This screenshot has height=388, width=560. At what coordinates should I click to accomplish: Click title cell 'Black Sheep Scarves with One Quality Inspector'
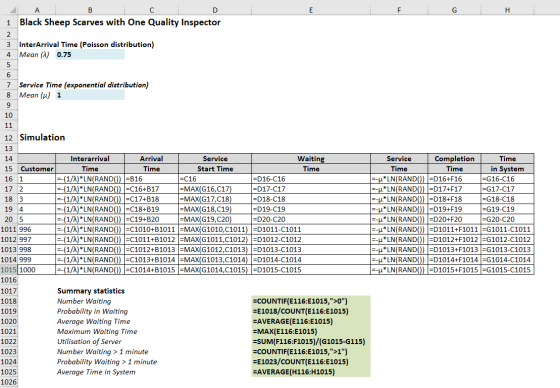[120, 22]
